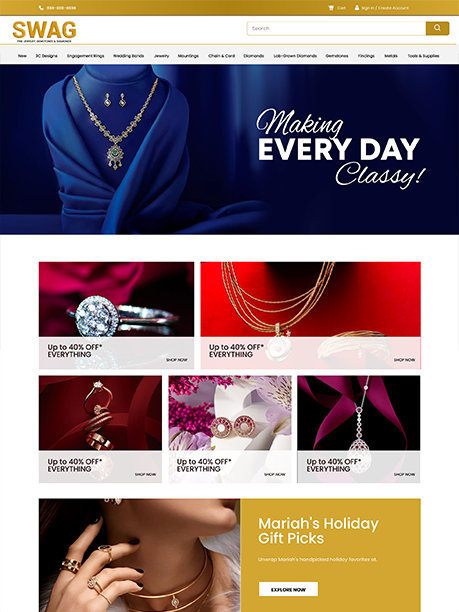This screenshot has height=612, width=459.
Task: Open the Tools & Supplies menu
Action: tap(423, 56)
